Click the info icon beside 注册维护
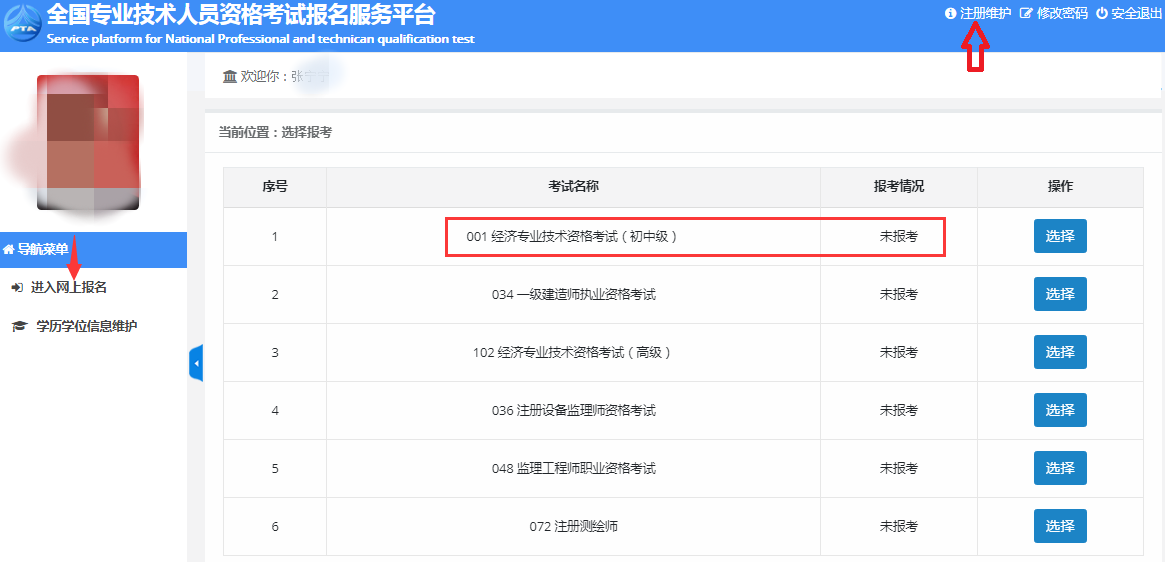 (x=950, y=14)
